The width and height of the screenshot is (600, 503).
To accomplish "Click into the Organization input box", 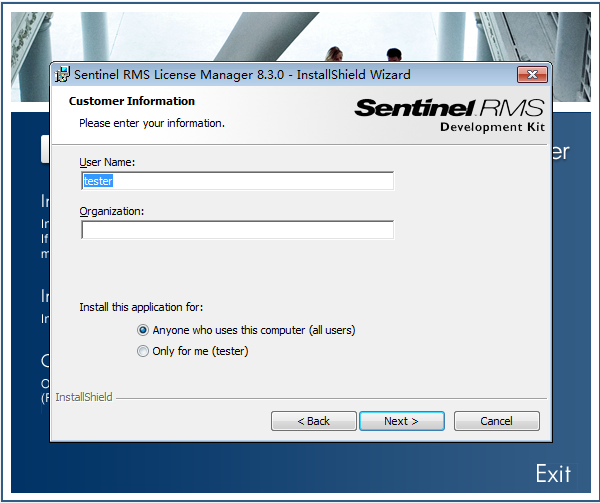I will (x=237, y=230).
